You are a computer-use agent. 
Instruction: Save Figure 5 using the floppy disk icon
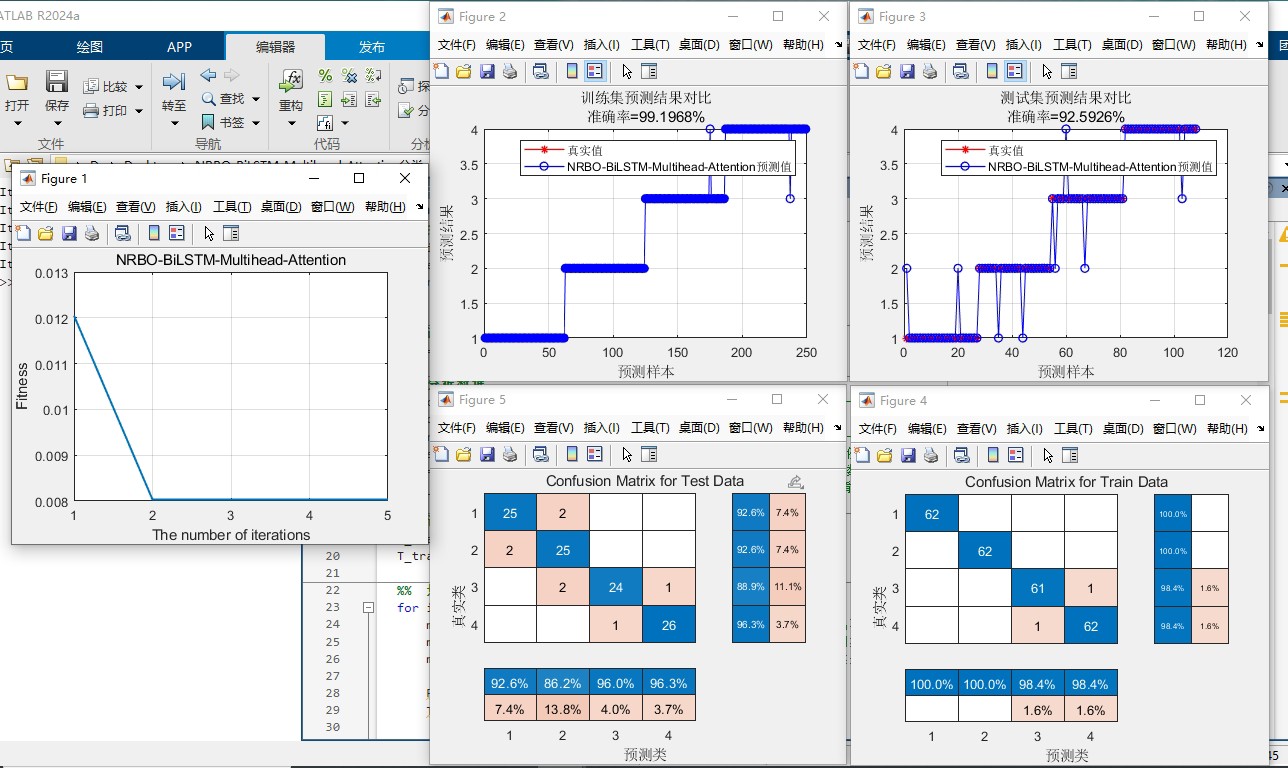[487, 454]
